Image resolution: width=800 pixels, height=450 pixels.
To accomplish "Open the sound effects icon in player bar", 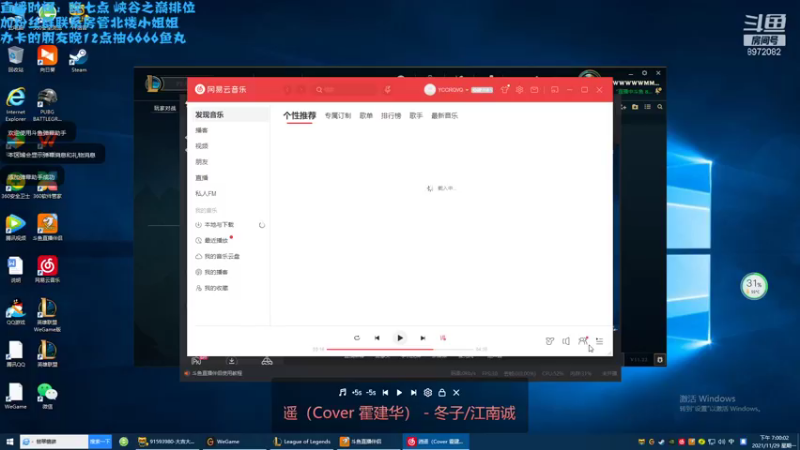I will (549, 341).
